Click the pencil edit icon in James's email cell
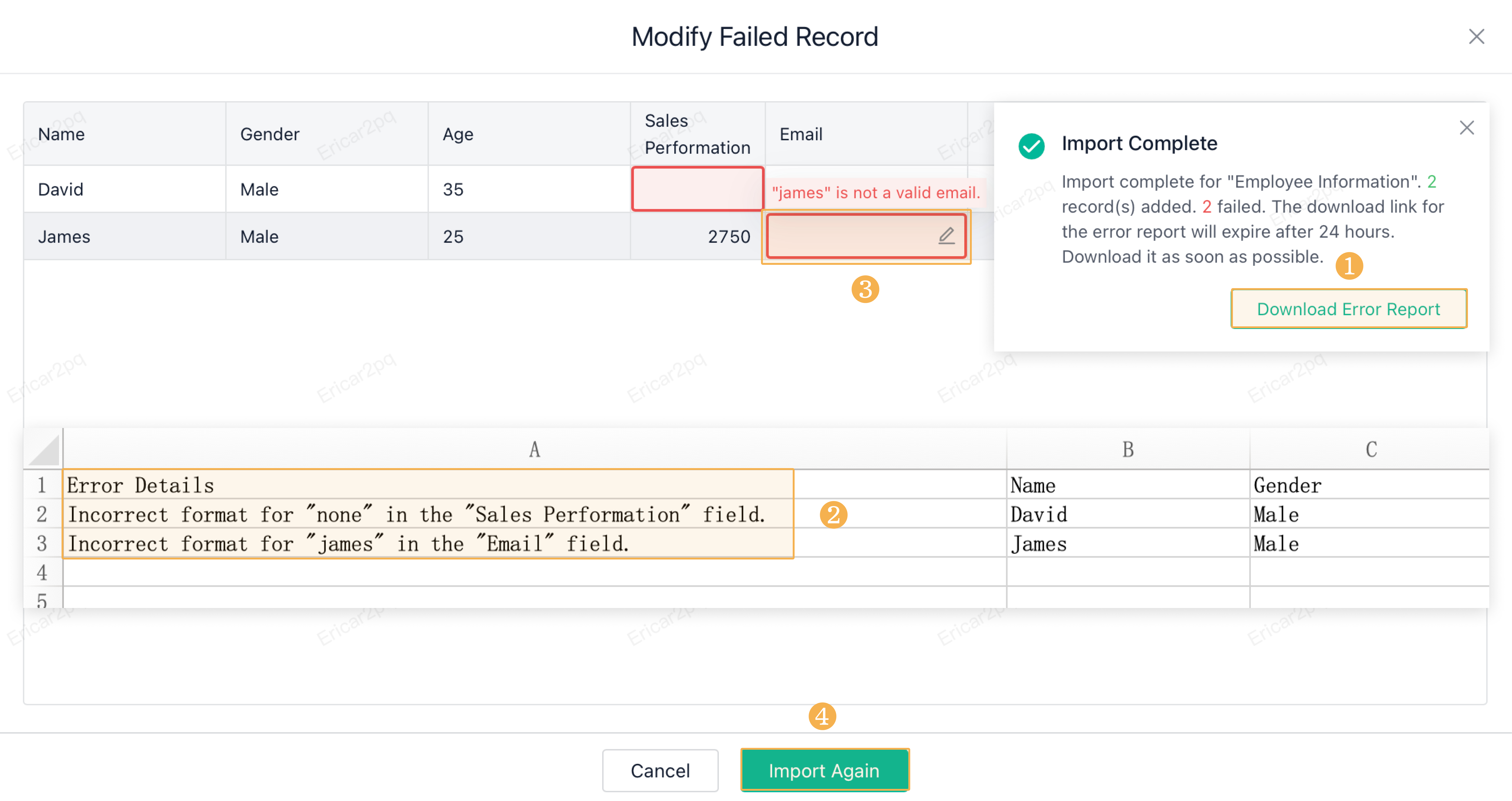 (946, 236)
